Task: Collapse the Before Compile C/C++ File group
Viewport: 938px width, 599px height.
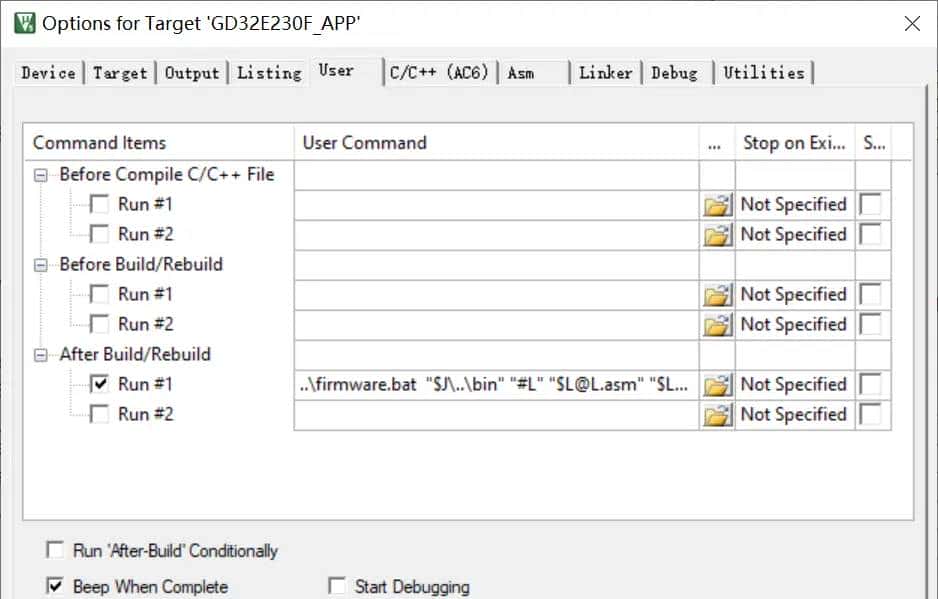Action: tap(41, 175)
